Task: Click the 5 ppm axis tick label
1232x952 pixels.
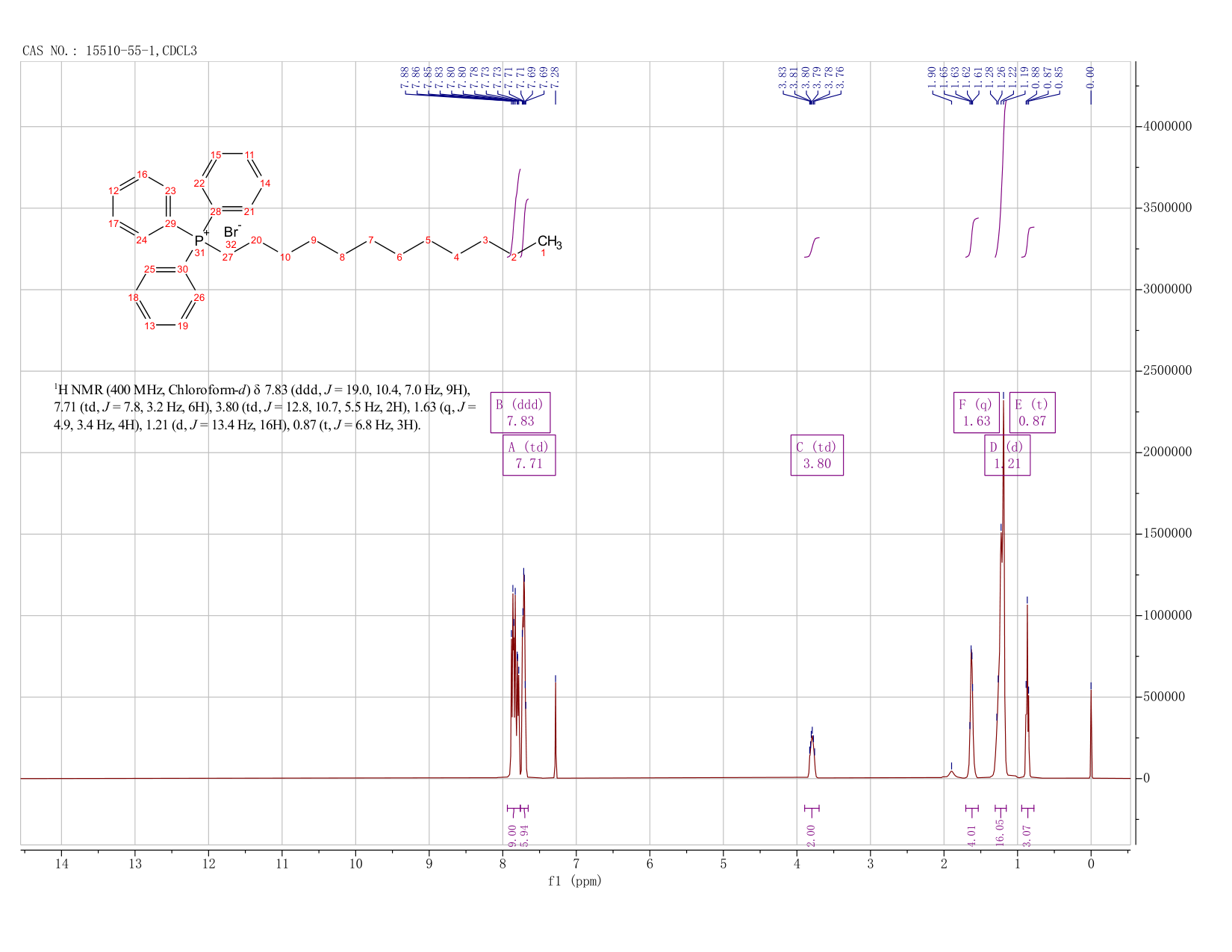Action: (x=724, y=865)
